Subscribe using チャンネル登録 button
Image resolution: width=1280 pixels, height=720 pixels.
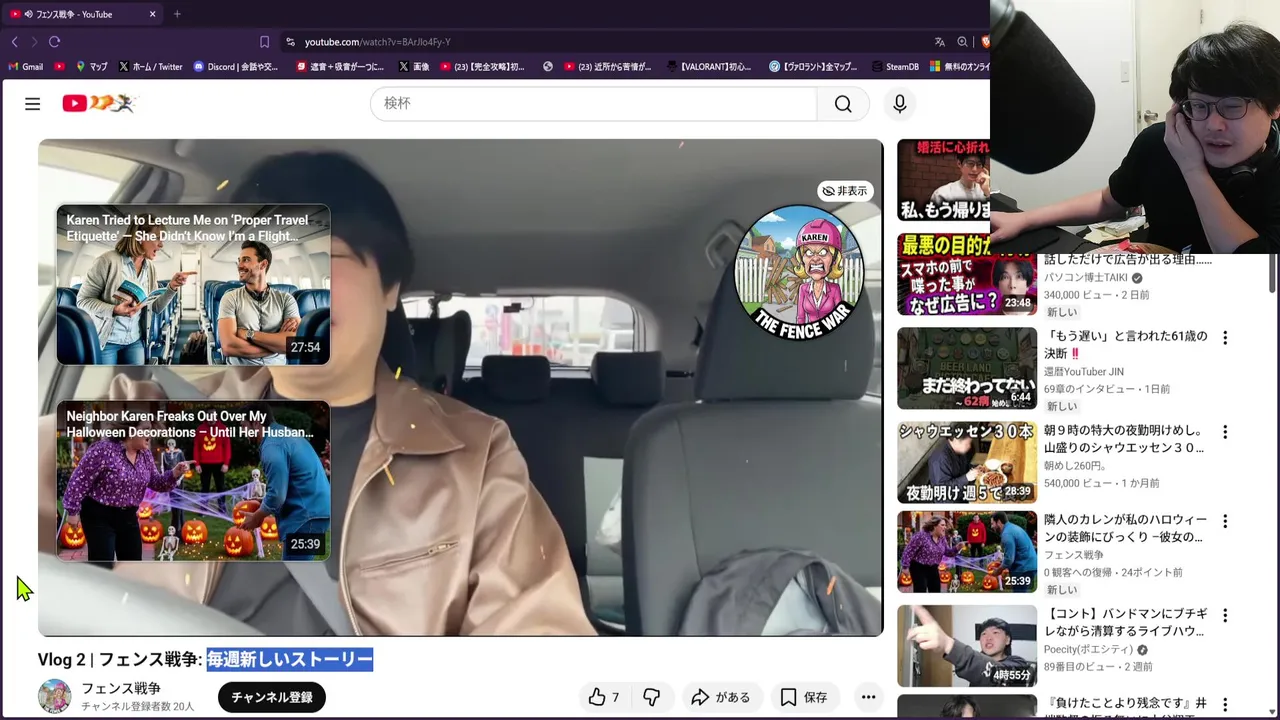coord(272,697)
